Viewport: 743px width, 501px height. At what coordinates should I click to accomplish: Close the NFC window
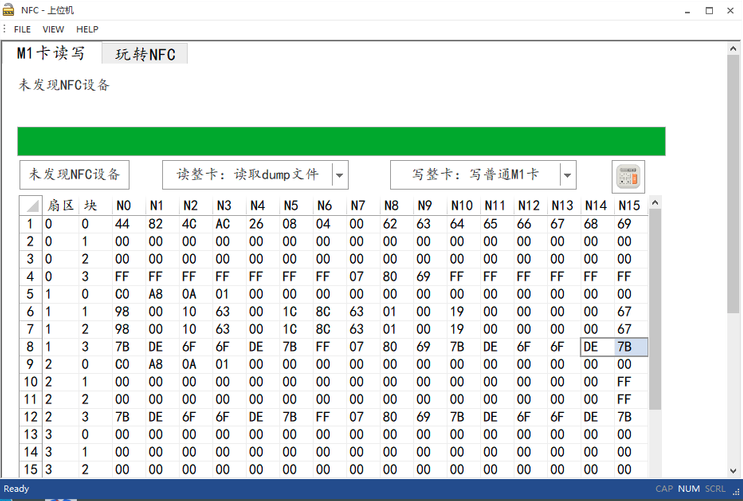pos(730,10)
